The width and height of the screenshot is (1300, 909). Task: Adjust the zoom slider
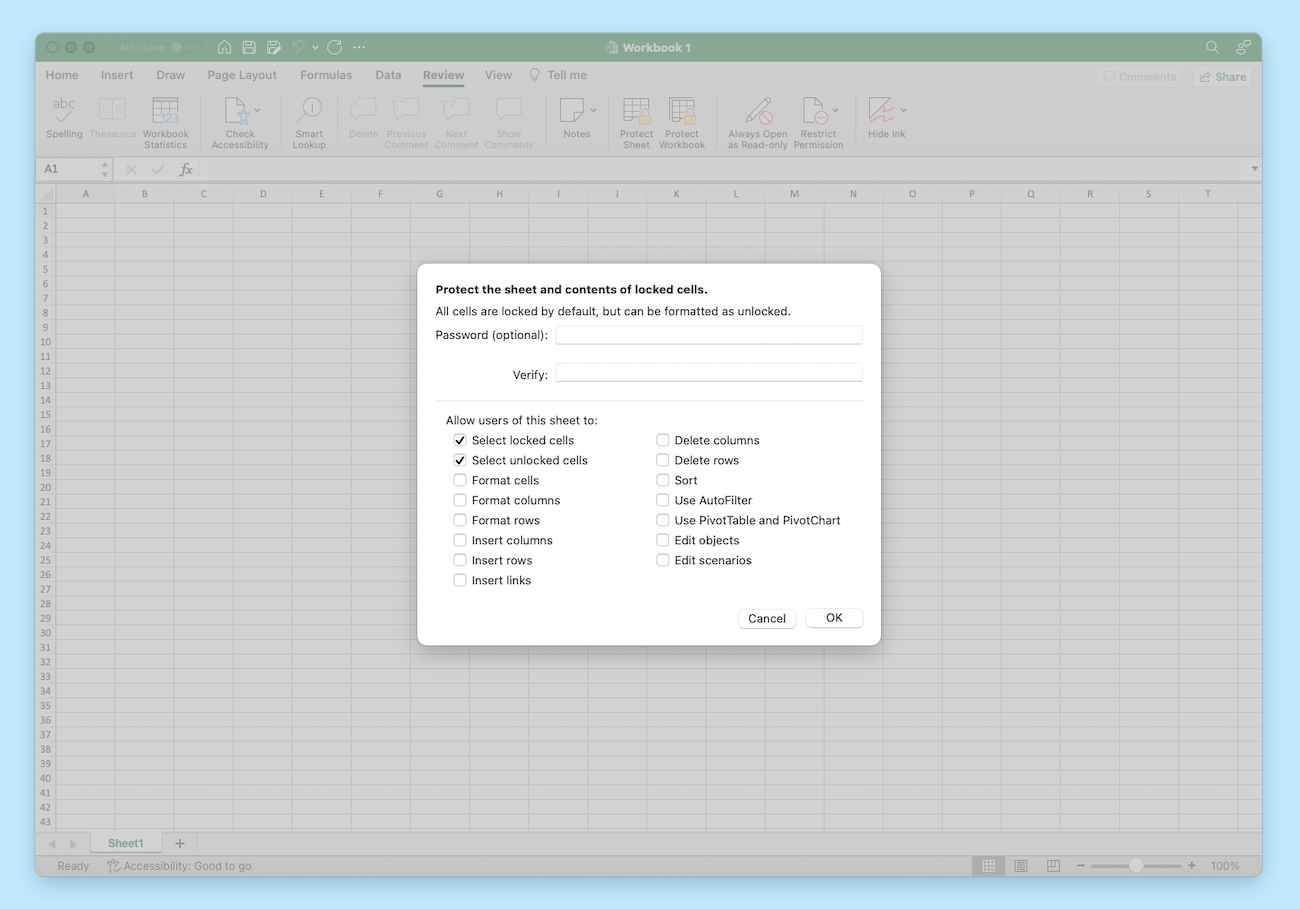pyautogui.click(x=1137, y=866)
